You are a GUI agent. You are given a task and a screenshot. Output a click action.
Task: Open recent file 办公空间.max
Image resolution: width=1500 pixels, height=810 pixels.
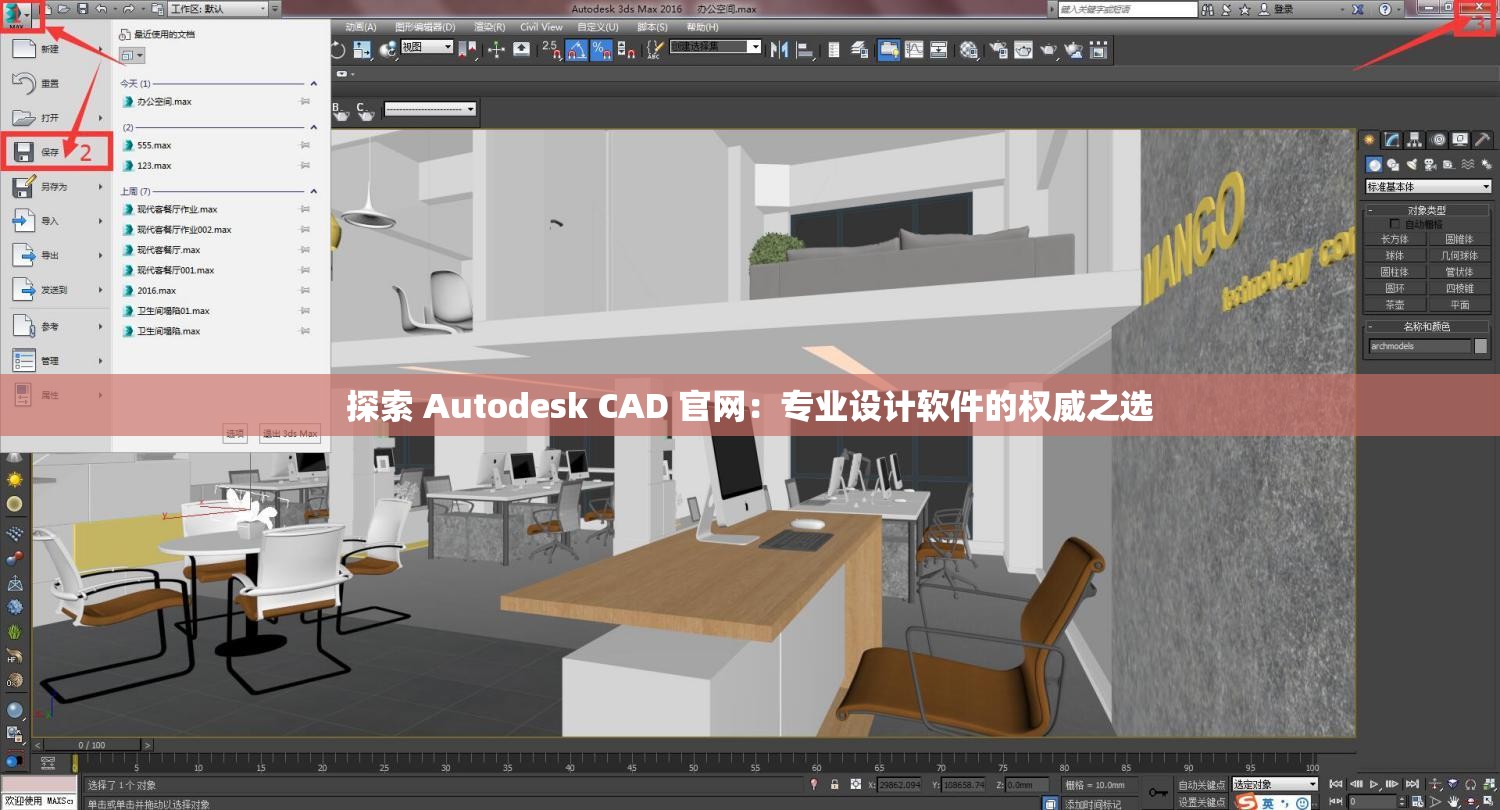tap(164, 102)
